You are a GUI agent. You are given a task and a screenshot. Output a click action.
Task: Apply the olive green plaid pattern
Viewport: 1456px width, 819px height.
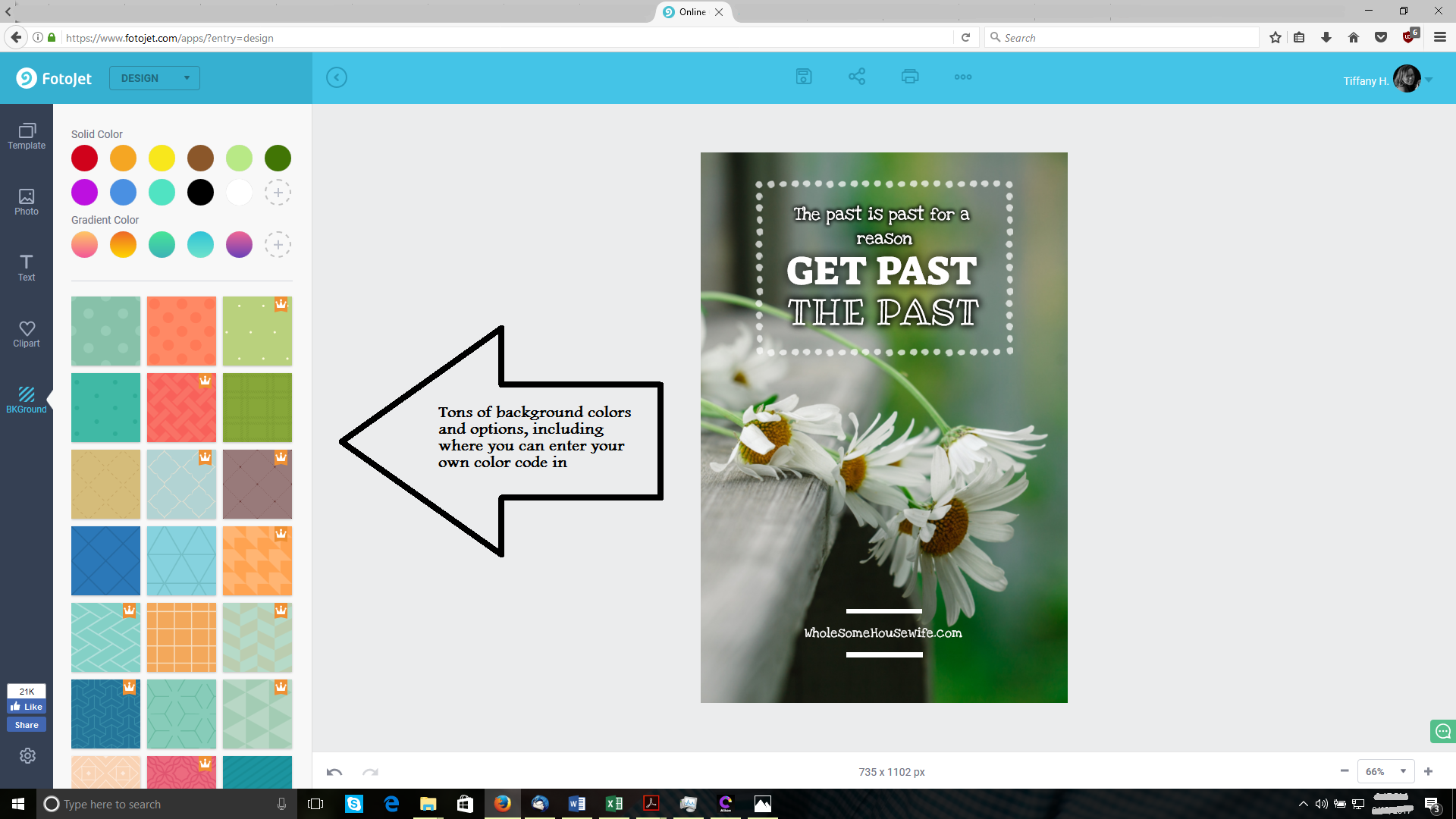click(257, 407)
